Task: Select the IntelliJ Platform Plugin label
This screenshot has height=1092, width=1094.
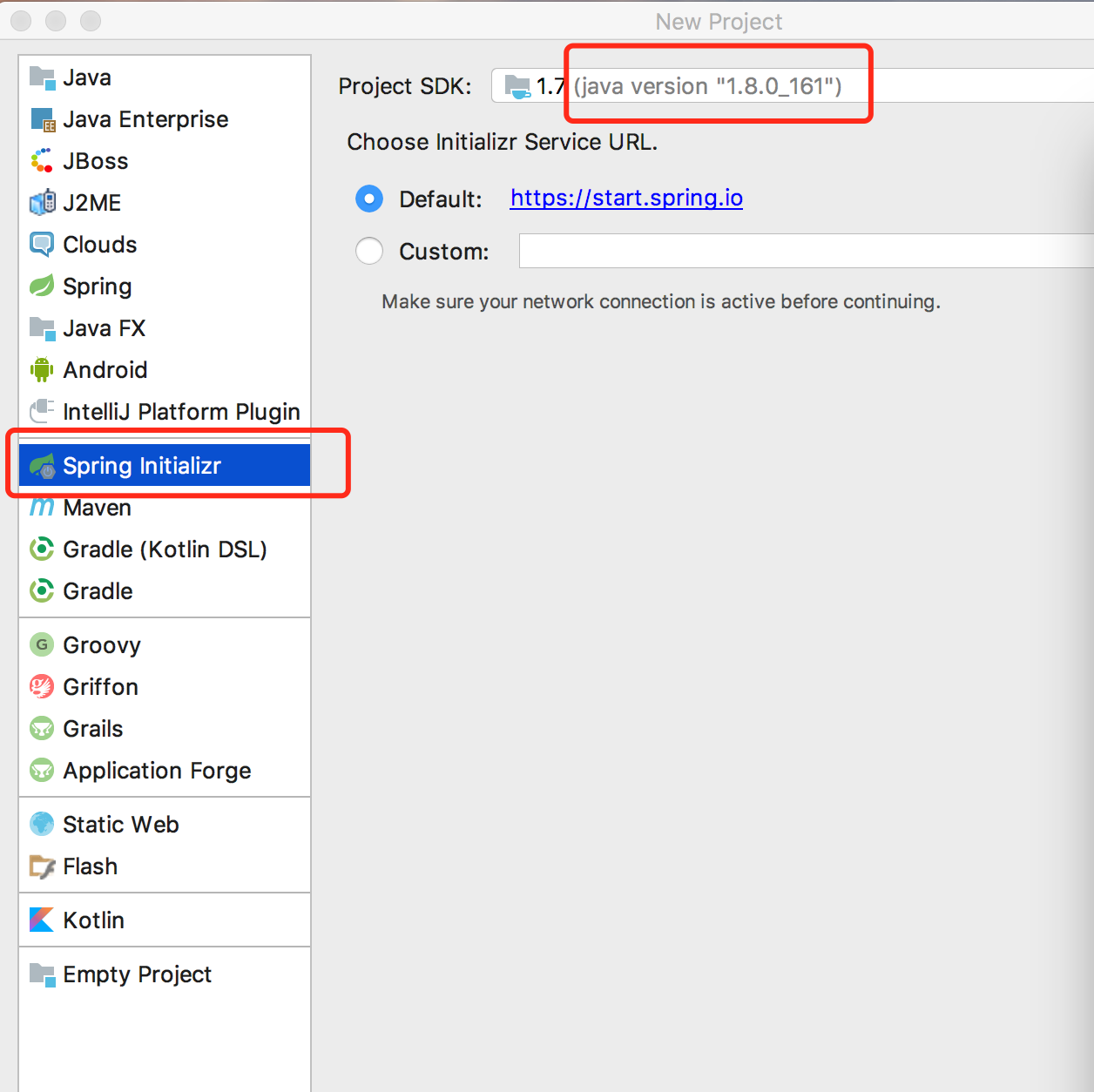Action: [x=181, y=412]
